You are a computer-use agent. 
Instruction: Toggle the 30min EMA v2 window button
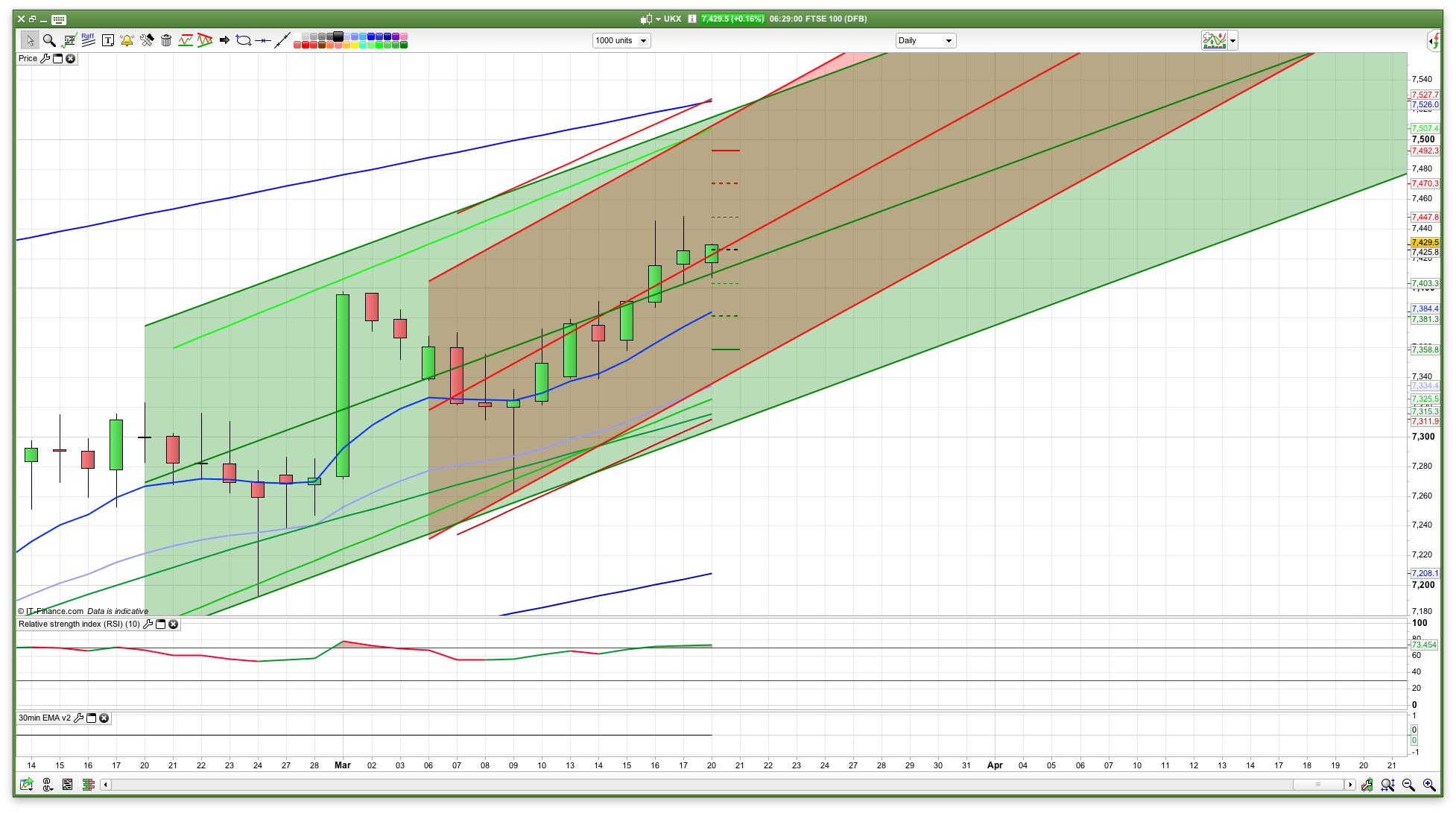[91, 718]
